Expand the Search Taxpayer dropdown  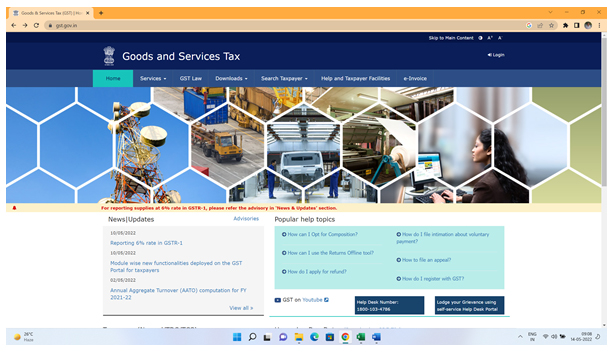coord(284,79)
